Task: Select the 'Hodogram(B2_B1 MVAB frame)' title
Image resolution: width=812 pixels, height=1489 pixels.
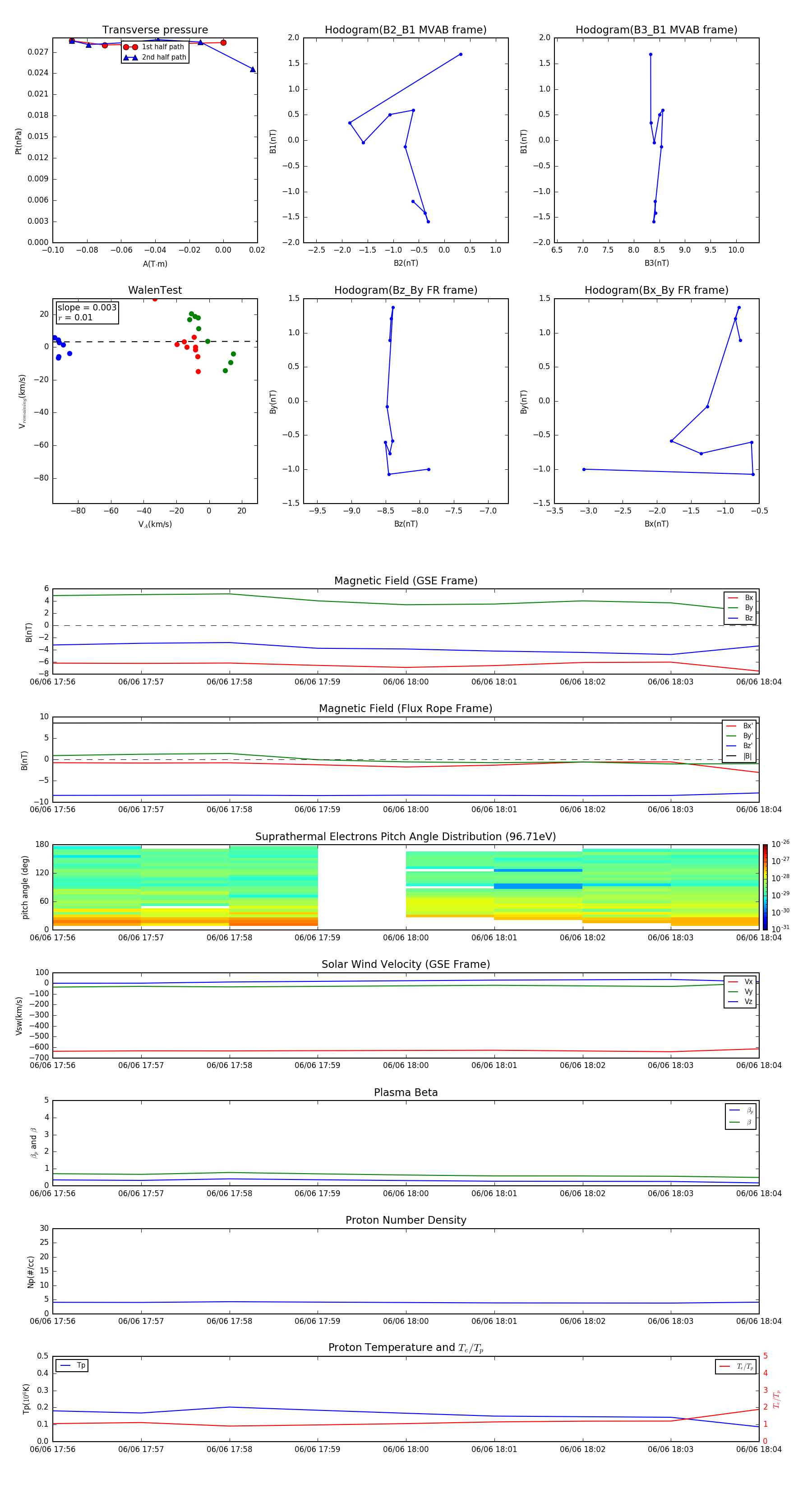Action: 406,30
